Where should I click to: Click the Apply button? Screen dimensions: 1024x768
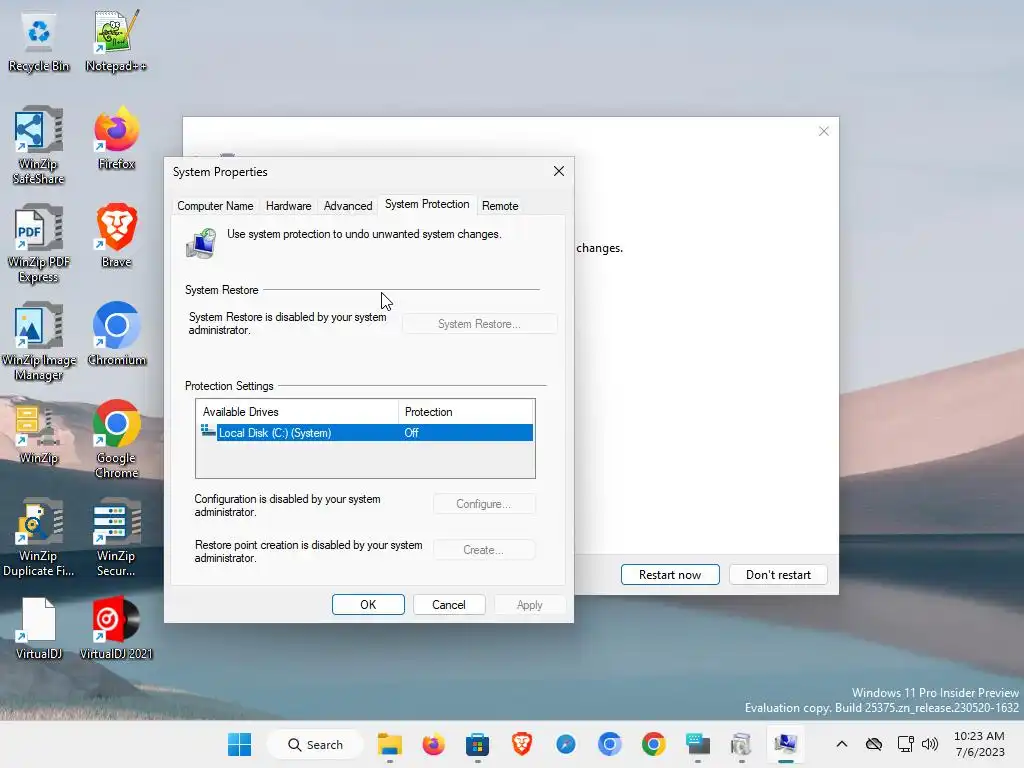(530, 605)
